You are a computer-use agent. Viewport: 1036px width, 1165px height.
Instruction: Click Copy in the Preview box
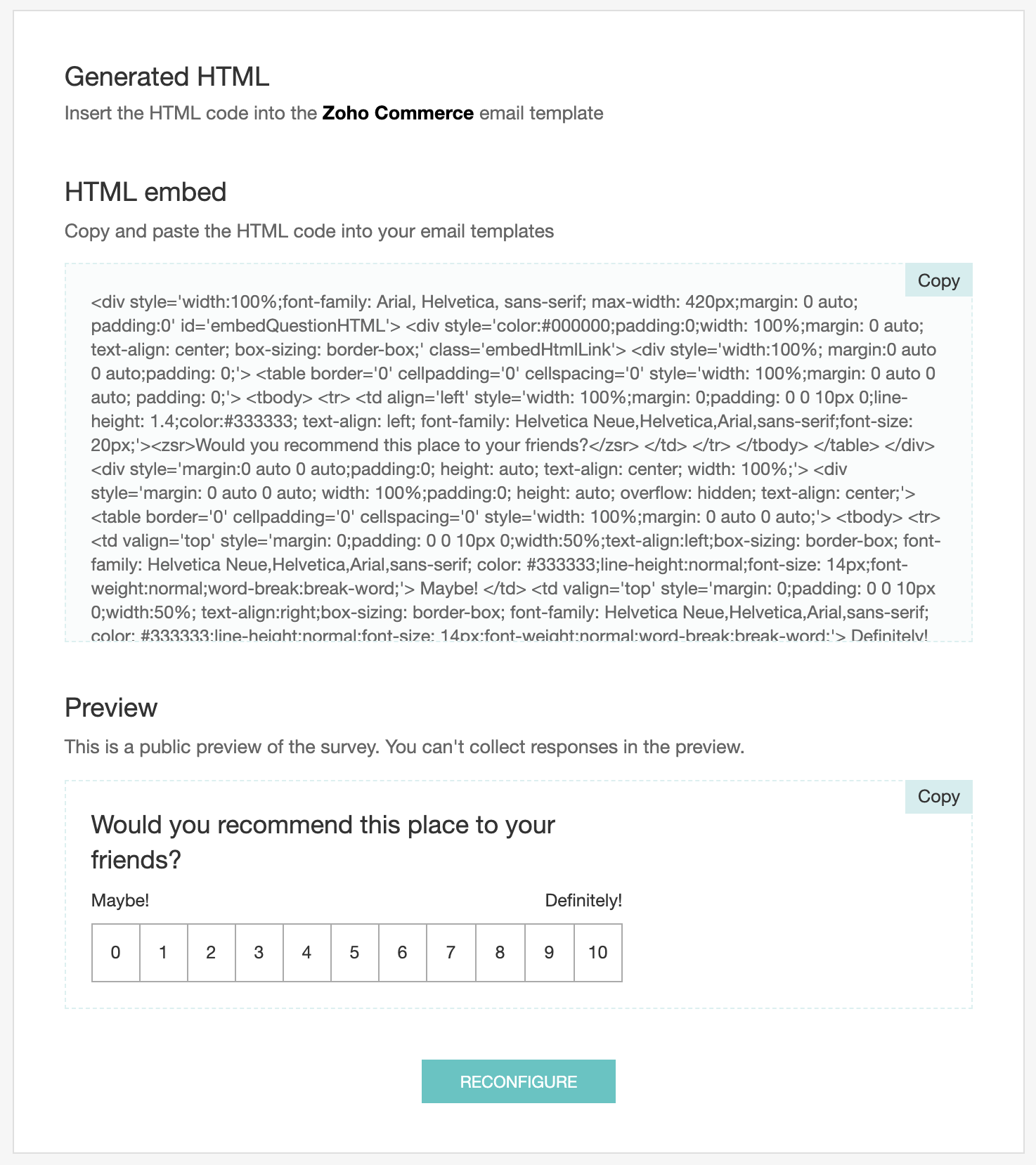click(x=938, y=796)
